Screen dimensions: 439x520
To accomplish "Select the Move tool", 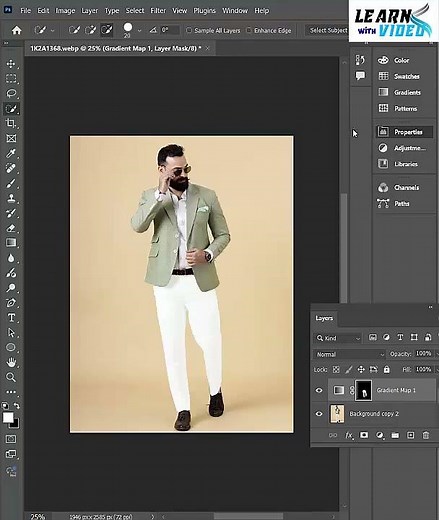I will pos(11,64).
